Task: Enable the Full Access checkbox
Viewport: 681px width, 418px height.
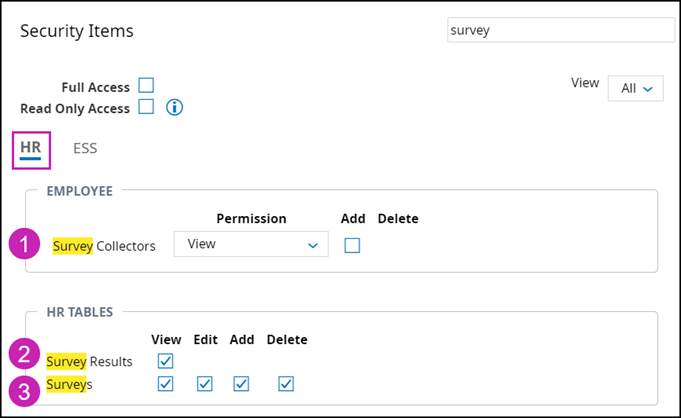Action: 146,86
